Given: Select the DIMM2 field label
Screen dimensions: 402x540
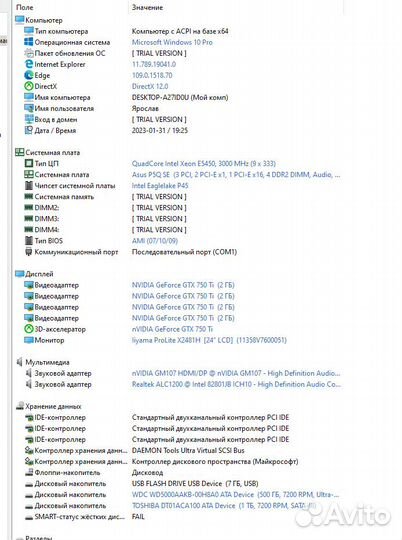Looking at the screenshot, I should [47, 207].
